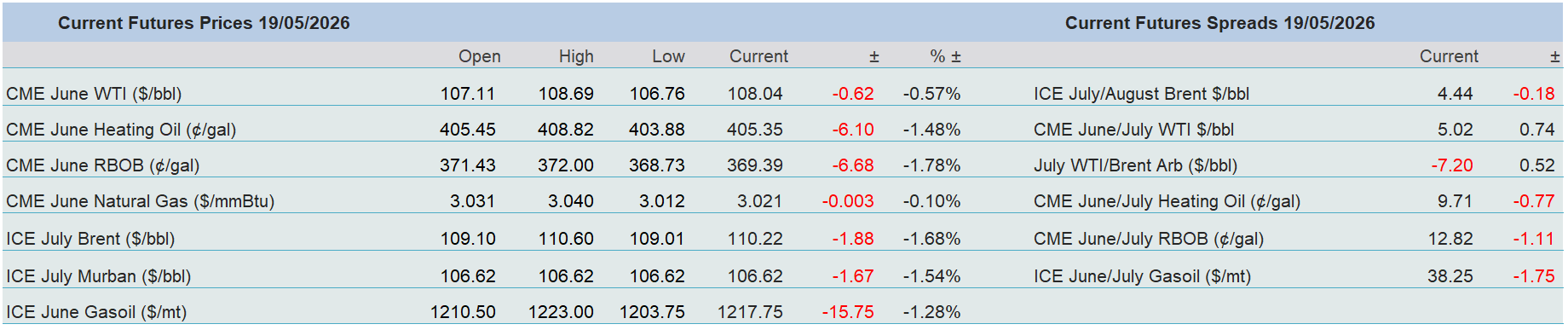Click the Current Futures Prices 19/05/2026 title
The width and height of the screenshot is (1568, 330).
(x=204, y=23)
